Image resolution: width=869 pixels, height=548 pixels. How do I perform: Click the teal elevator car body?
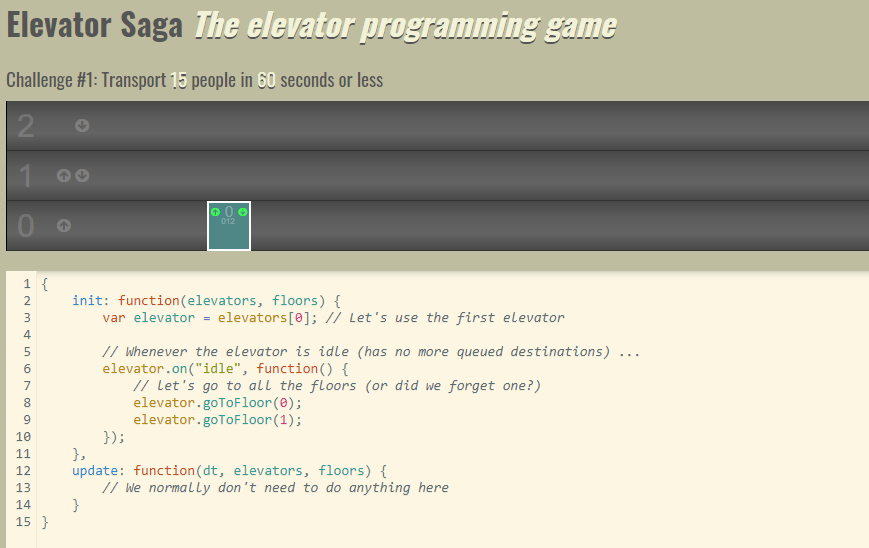229,236
